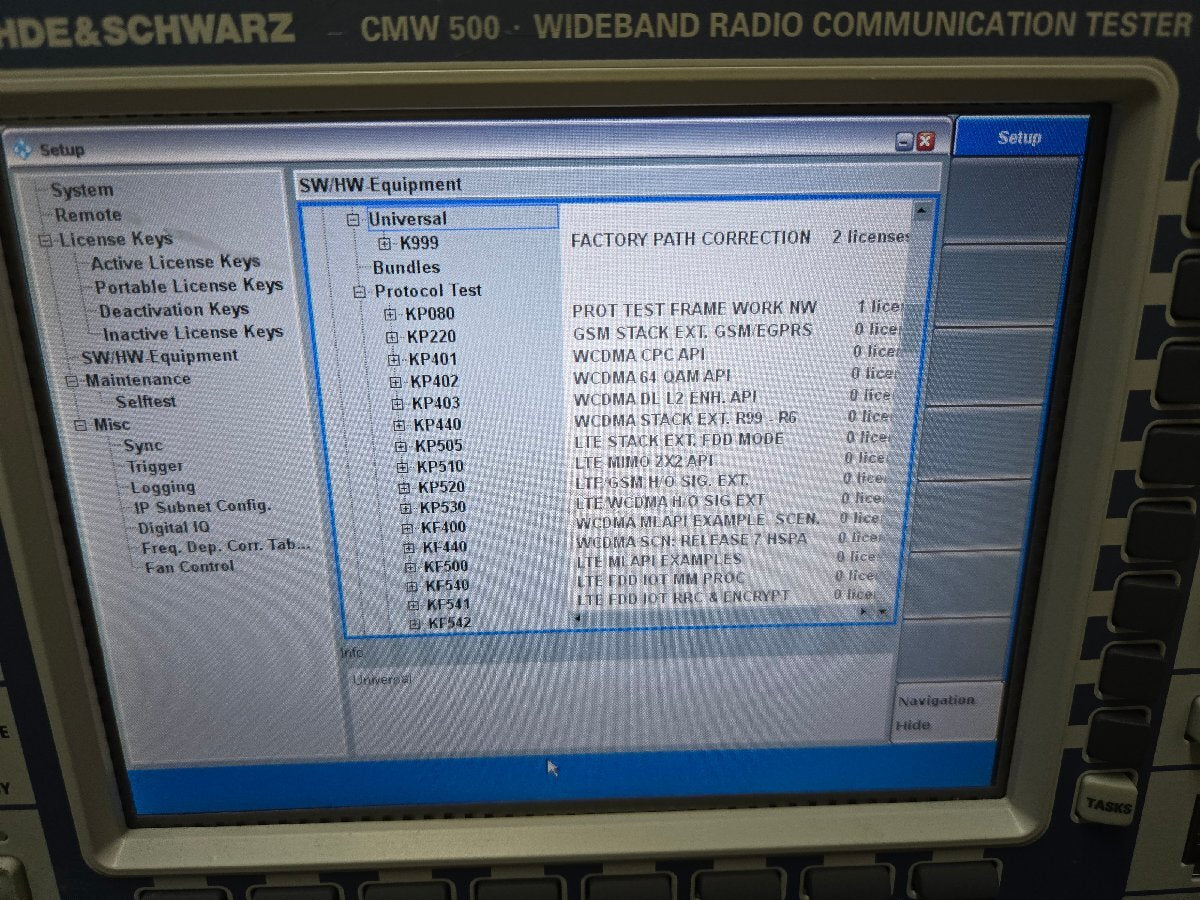Open Active License Keys
The image size is (1200, 900).
click(x=176, y=262)
